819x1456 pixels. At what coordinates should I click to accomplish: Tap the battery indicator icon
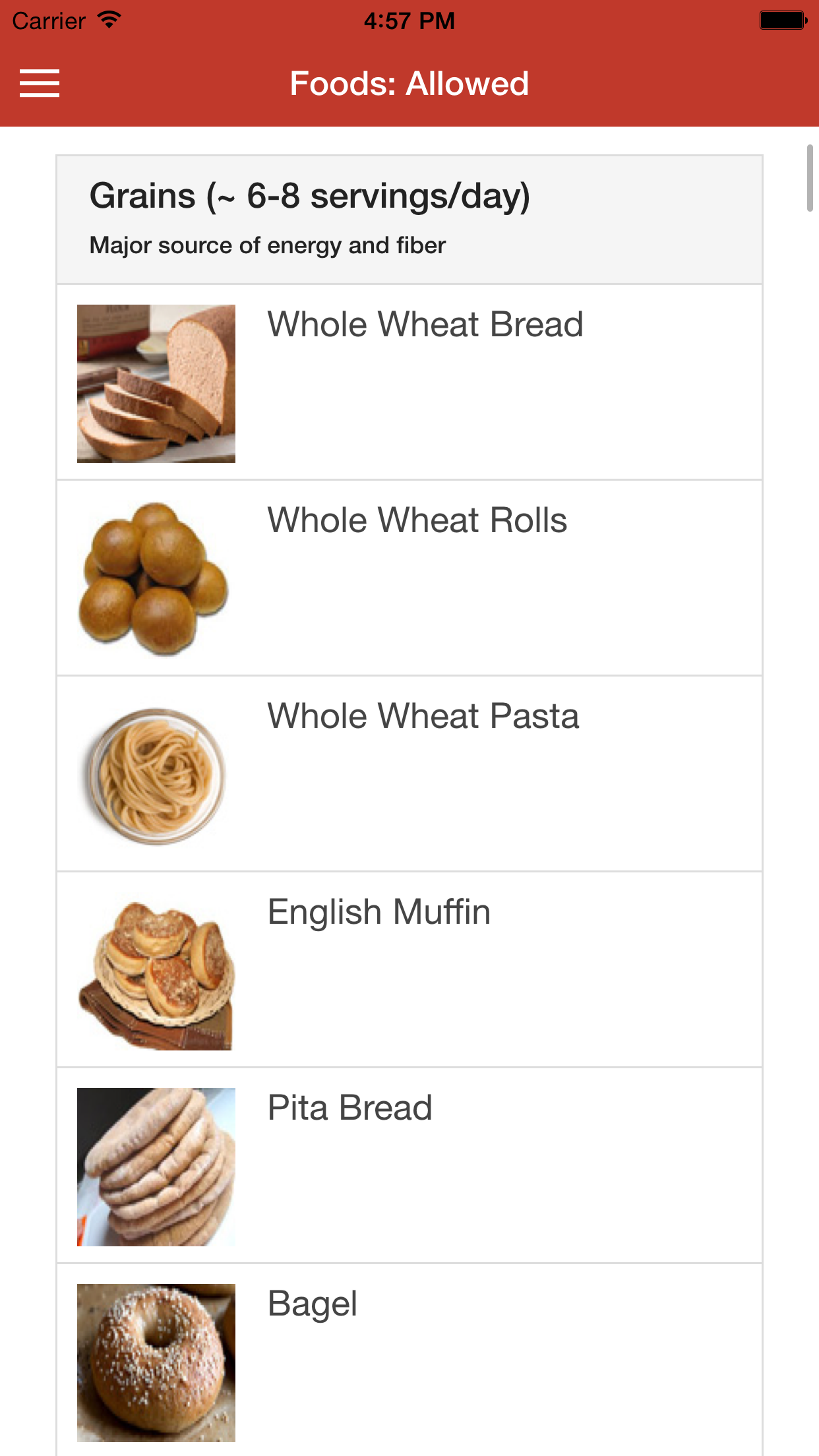click(783, 20)
